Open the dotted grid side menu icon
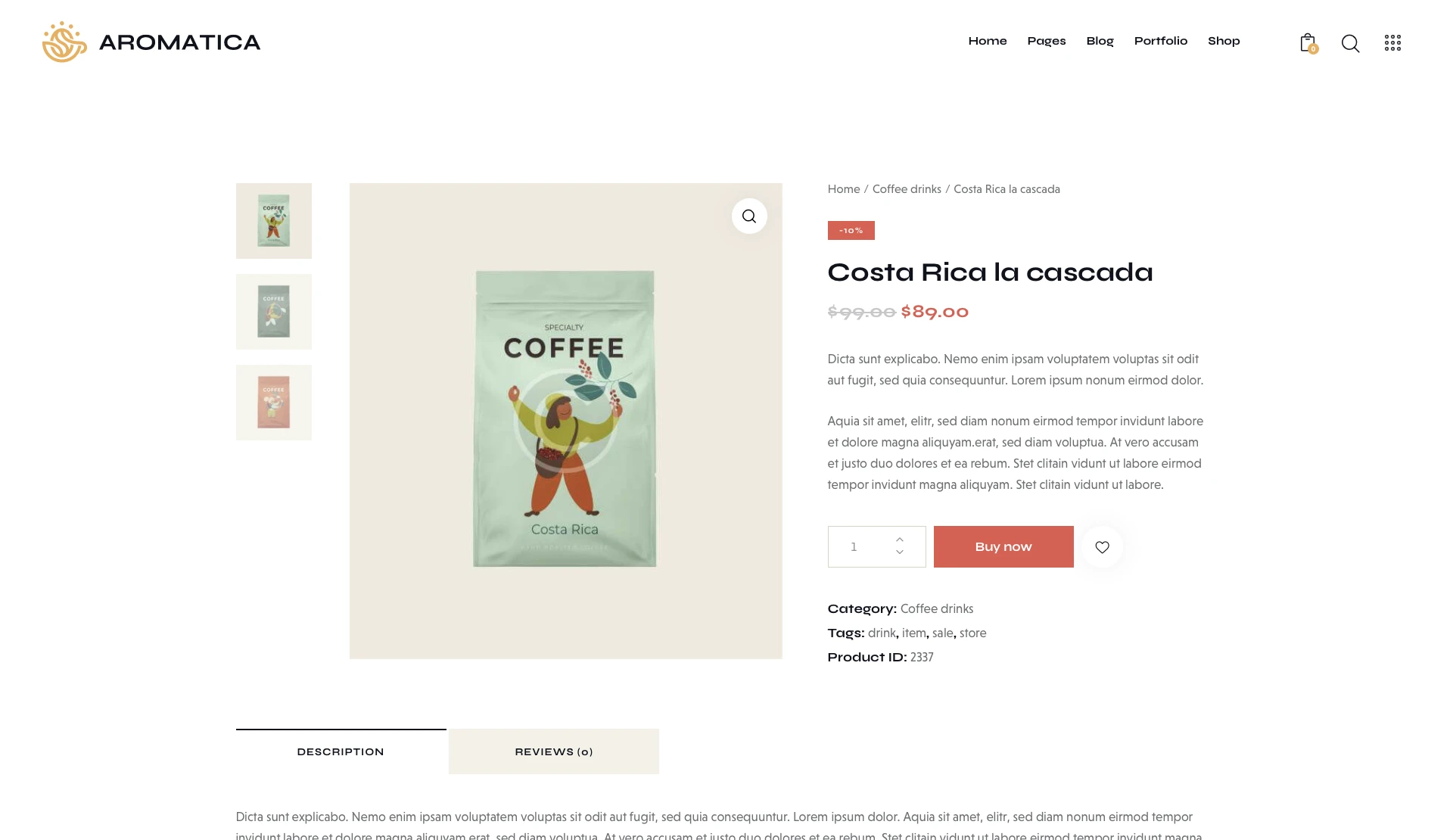 coord(1392,43)
